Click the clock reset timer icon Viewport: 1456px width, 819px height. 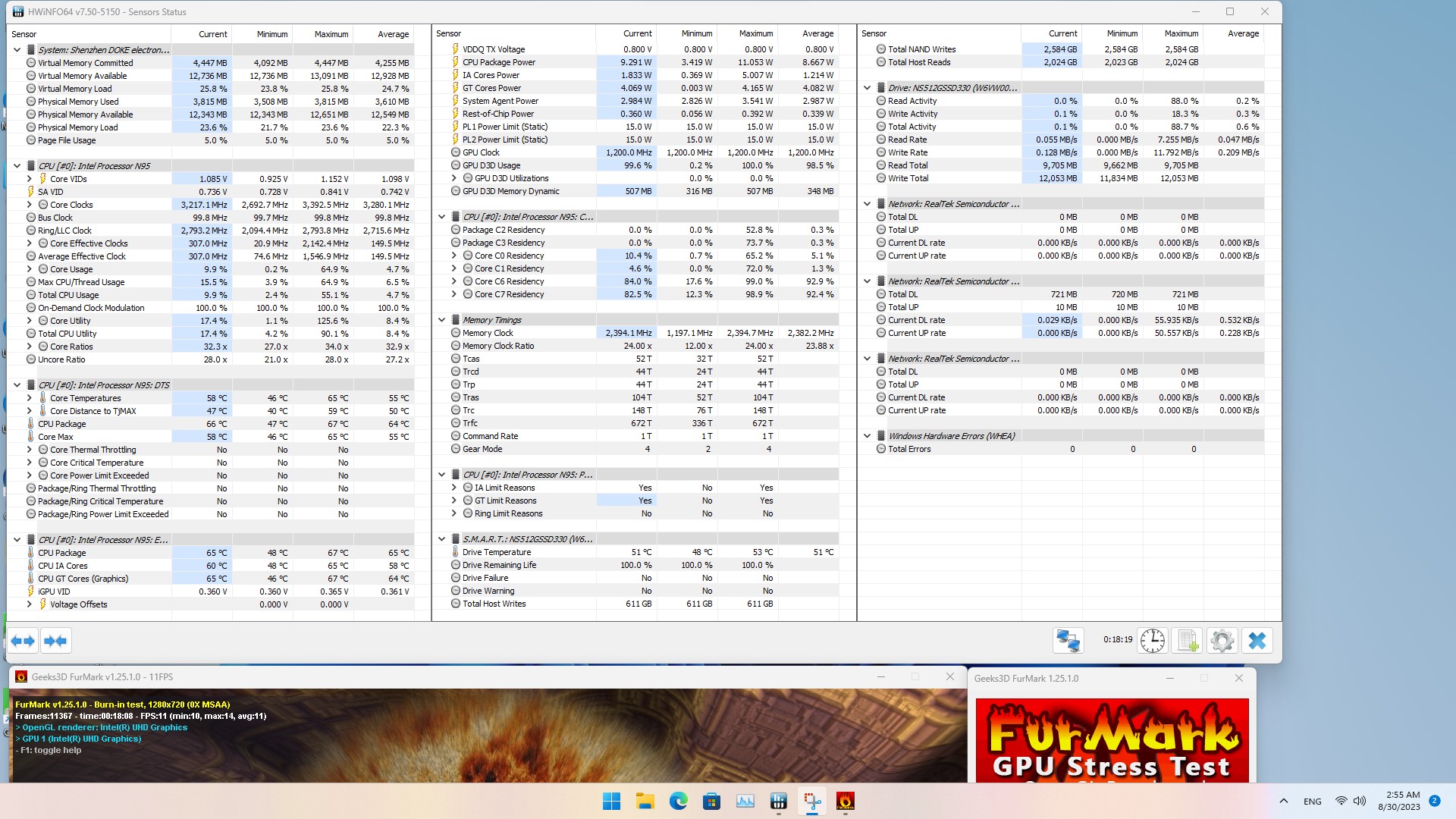pos(1152,641)
